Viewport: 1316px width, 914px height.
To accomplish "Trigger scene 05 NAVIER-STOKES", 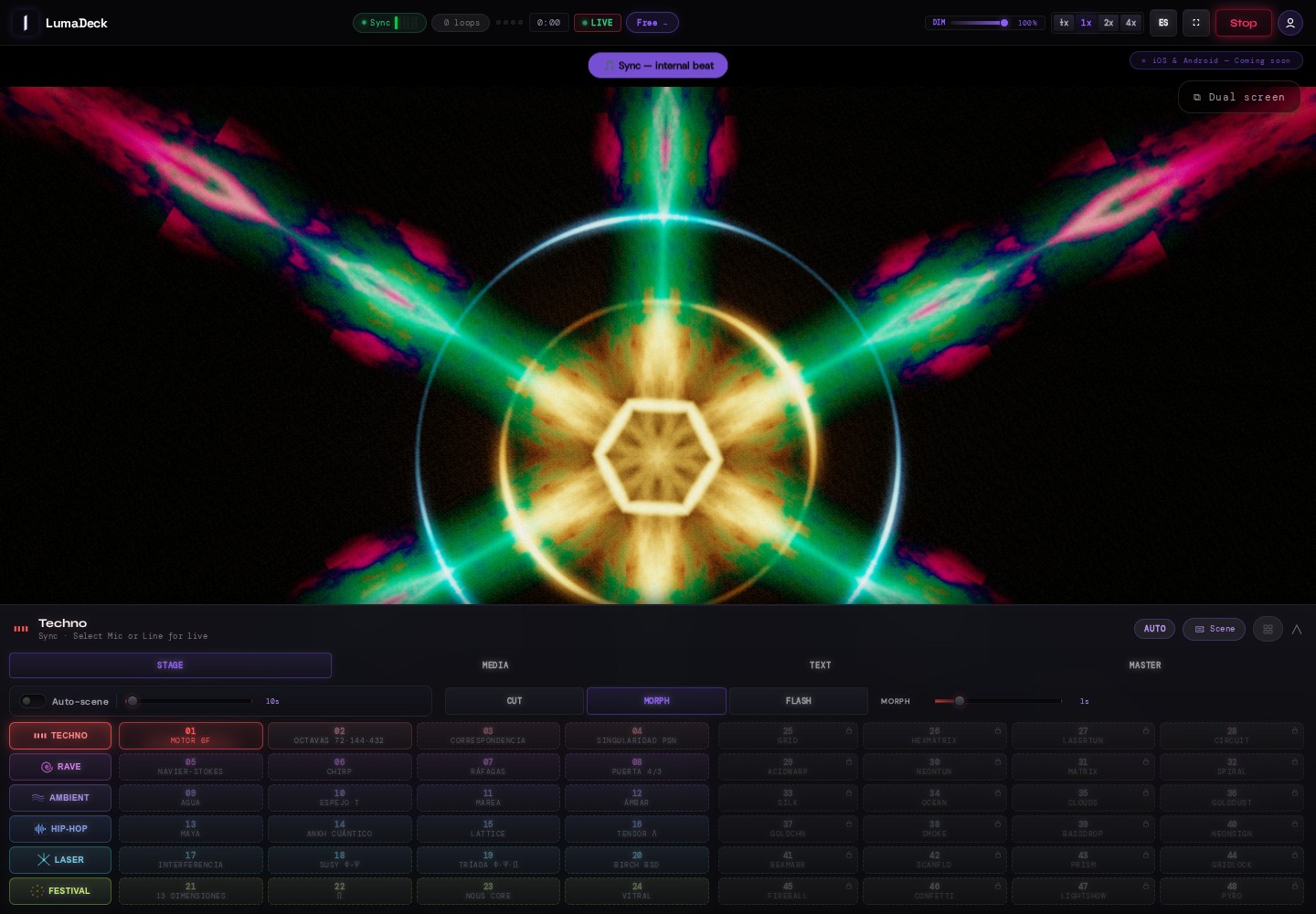I will [x=191, y=767].
